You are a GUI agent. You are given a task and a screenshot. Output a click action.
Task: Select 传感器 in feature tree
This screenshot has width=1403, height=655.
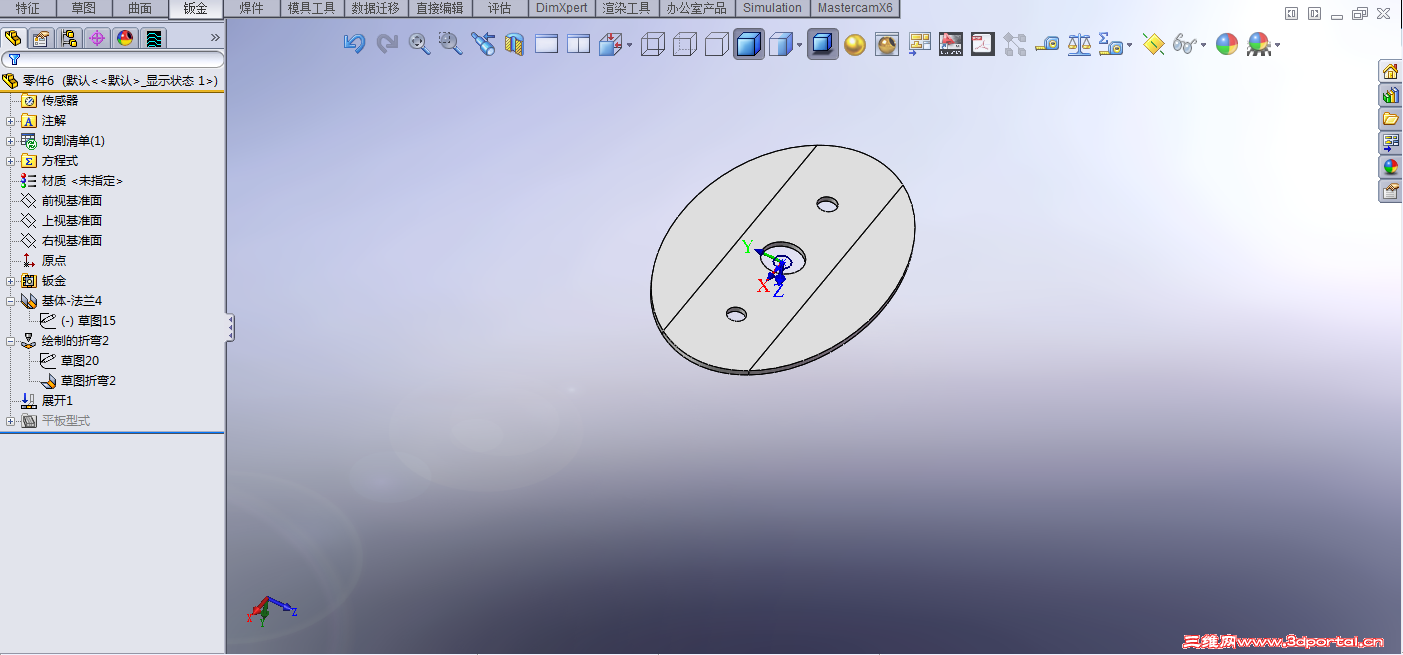coord(59,101)
